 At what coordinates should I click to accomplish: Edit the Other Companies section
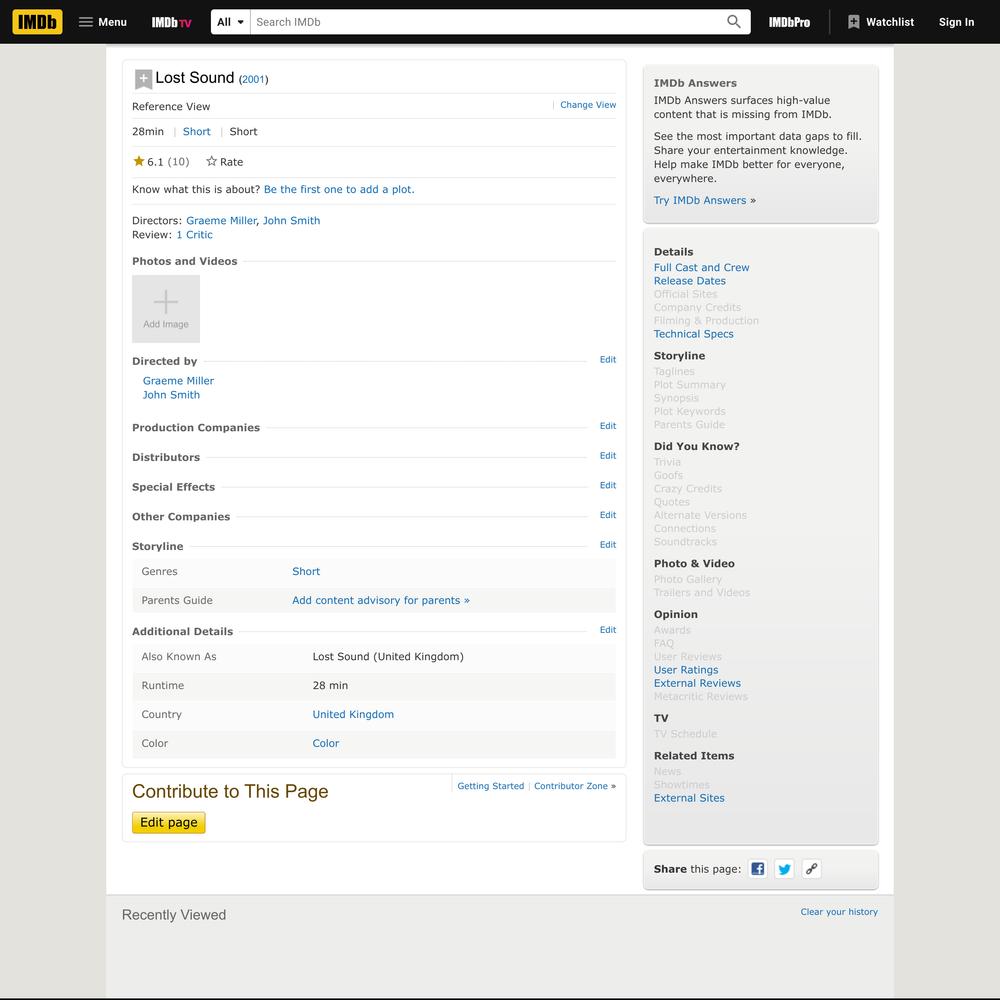[x=608, y=515]
